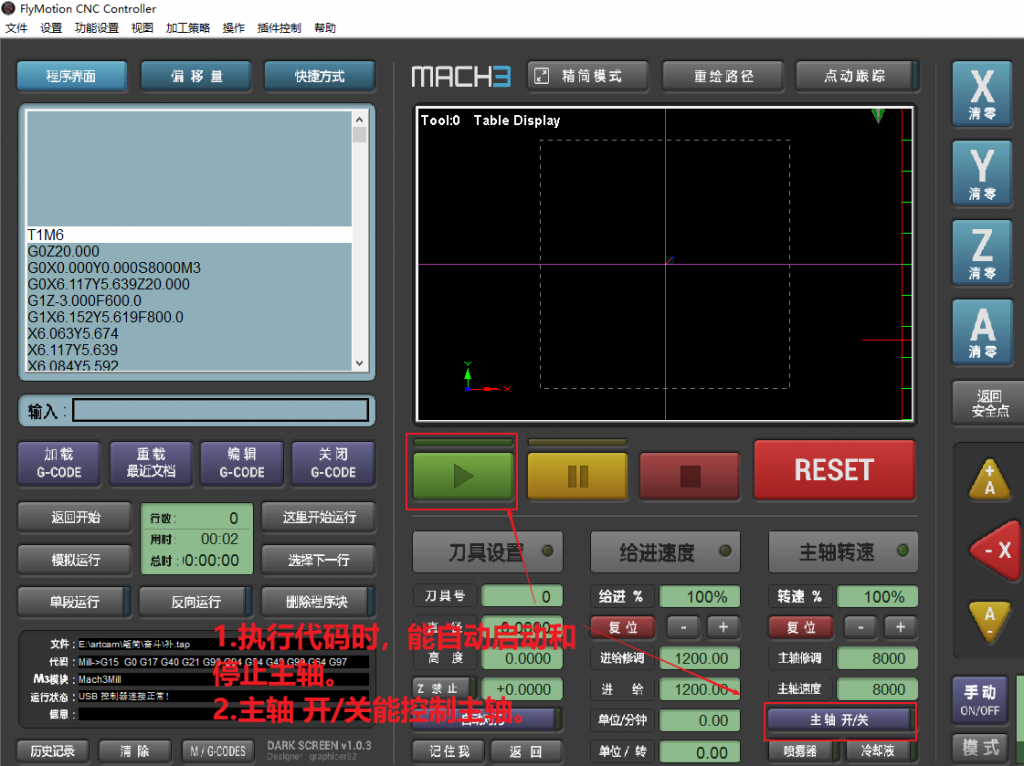Open the 功能设置 menu

click(x=97, y=28)
